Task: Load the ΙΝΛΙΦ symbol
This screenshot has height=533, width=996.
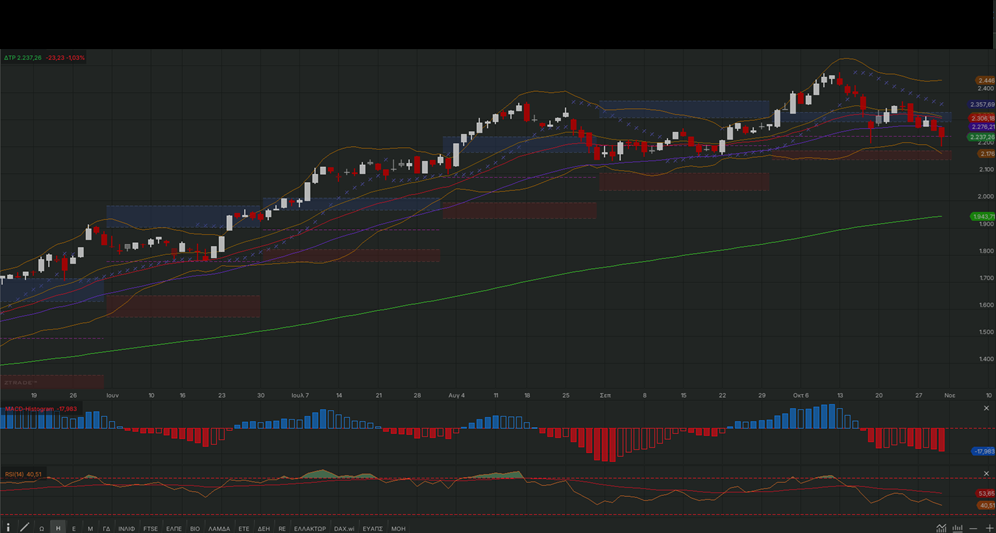Action: (x=126, y=528)
